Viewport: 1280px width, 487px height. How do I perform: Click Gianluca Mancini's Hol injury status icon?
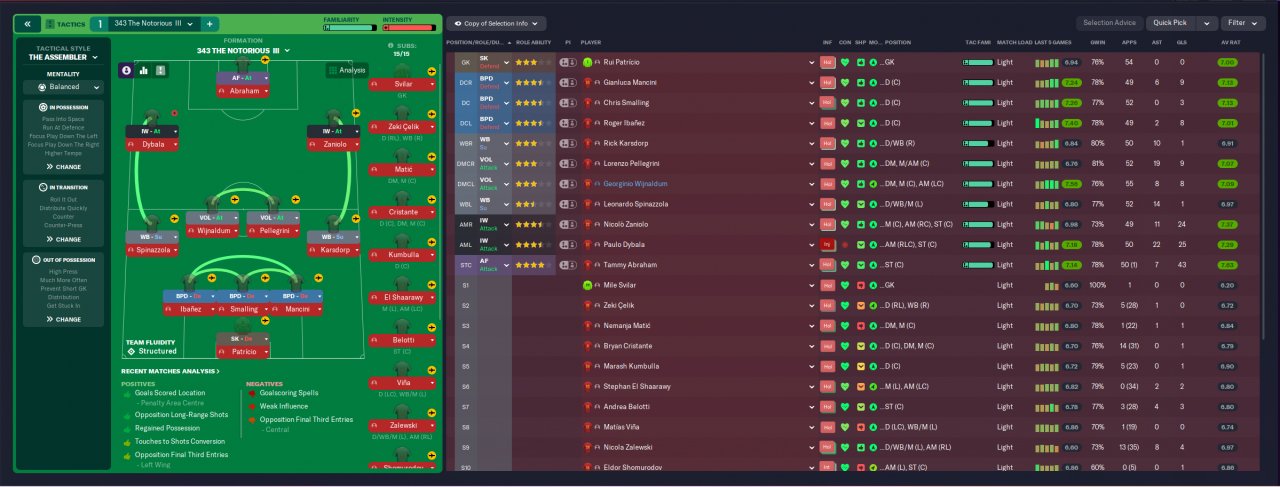pyautogui.click(x=827, y=82)
